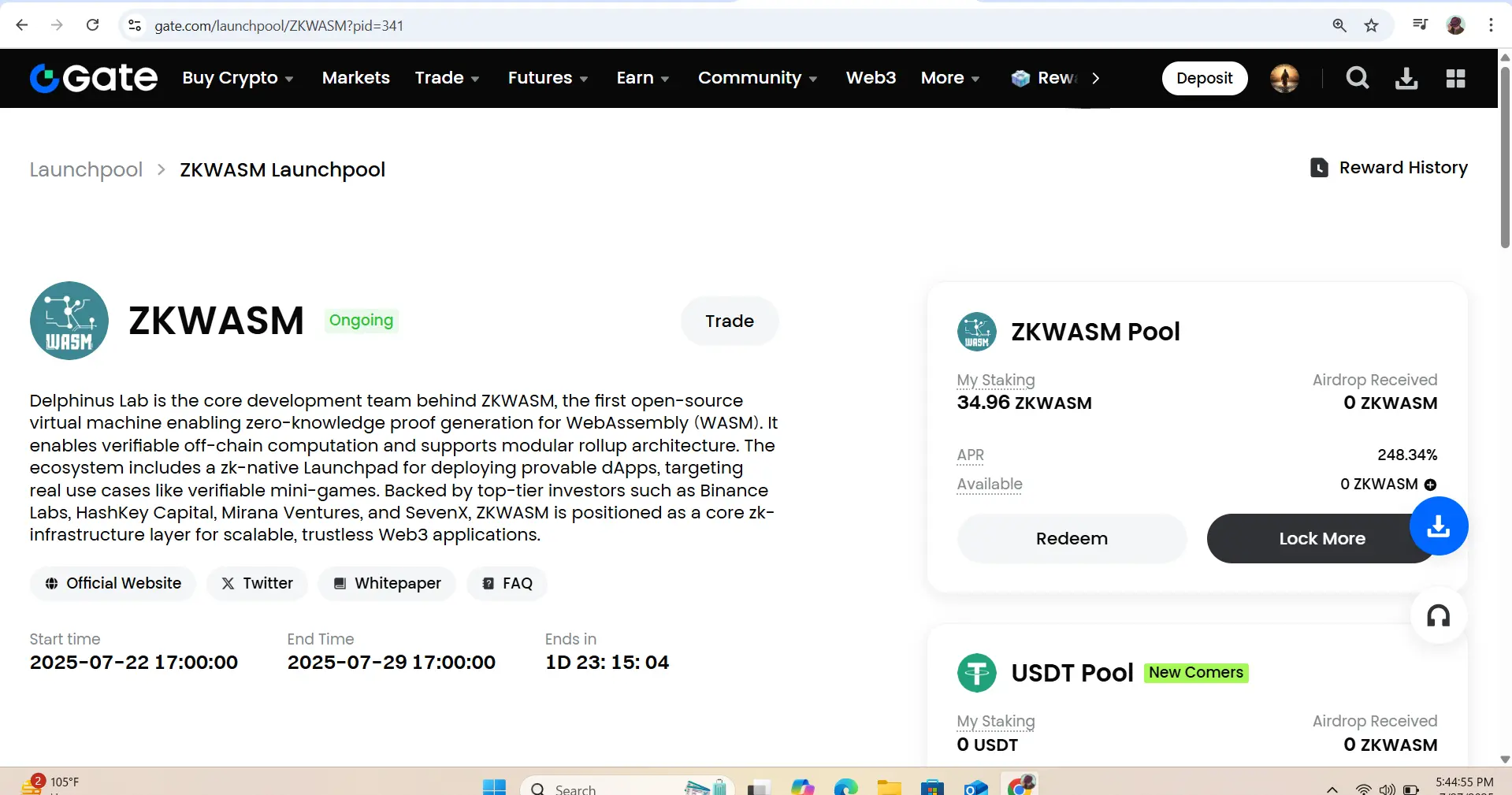
Task: Open Chrome profile avatar
Action: 1455,25
